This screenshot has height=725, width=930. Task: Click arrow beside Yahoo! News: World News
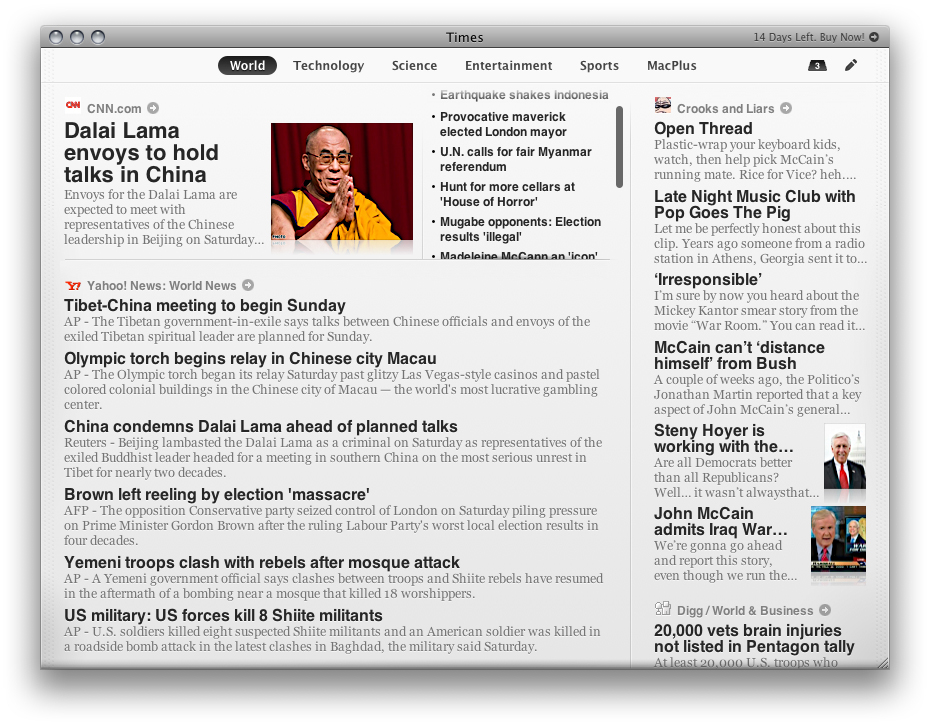point(248,285)
